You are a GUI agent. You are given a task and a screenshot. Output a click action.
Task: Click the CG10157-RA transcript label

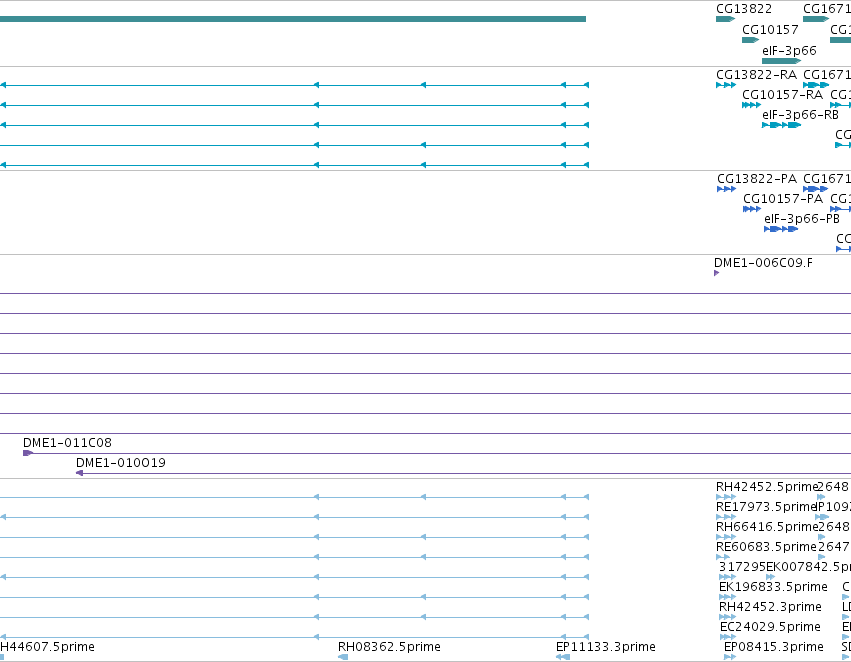pos(782,95)
